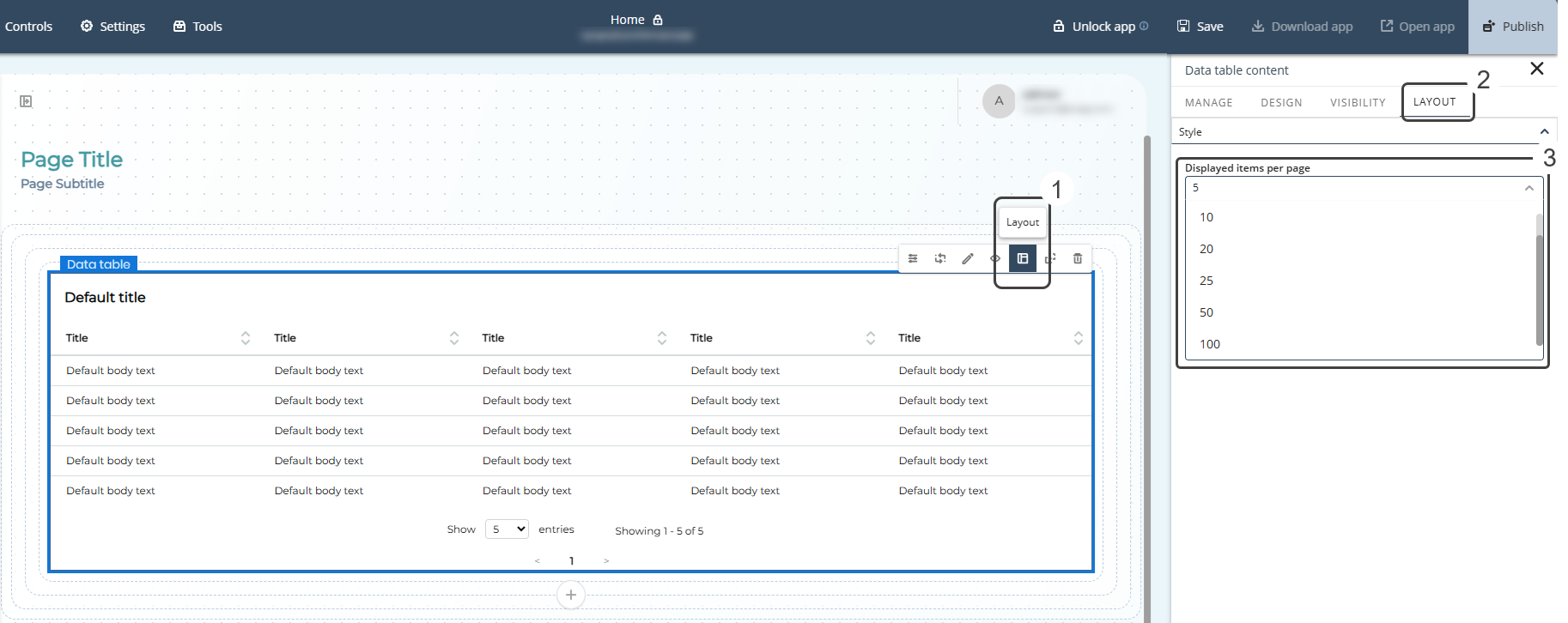Switch to the Design tab
The image size is (1568, 623).
click(1280, 102)
